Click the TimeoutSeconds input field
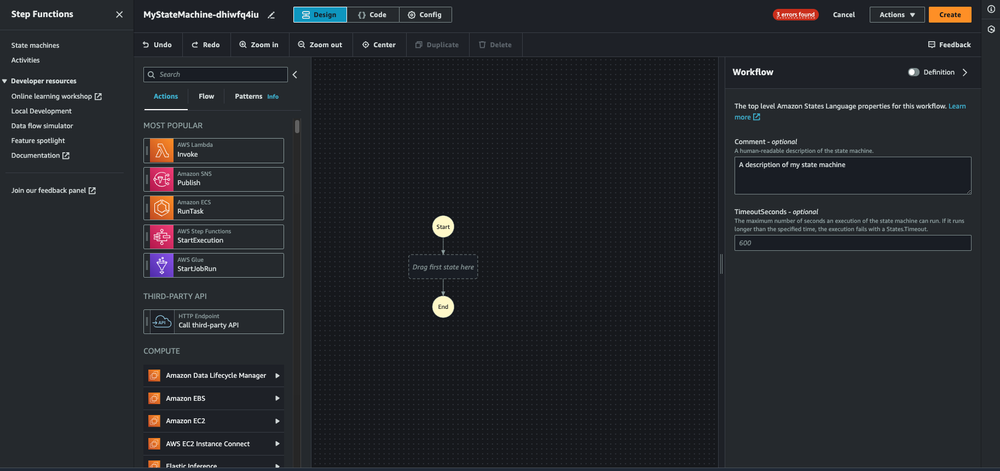The width and height of the screenshot is (1000, 471). [x=853, y=243]
